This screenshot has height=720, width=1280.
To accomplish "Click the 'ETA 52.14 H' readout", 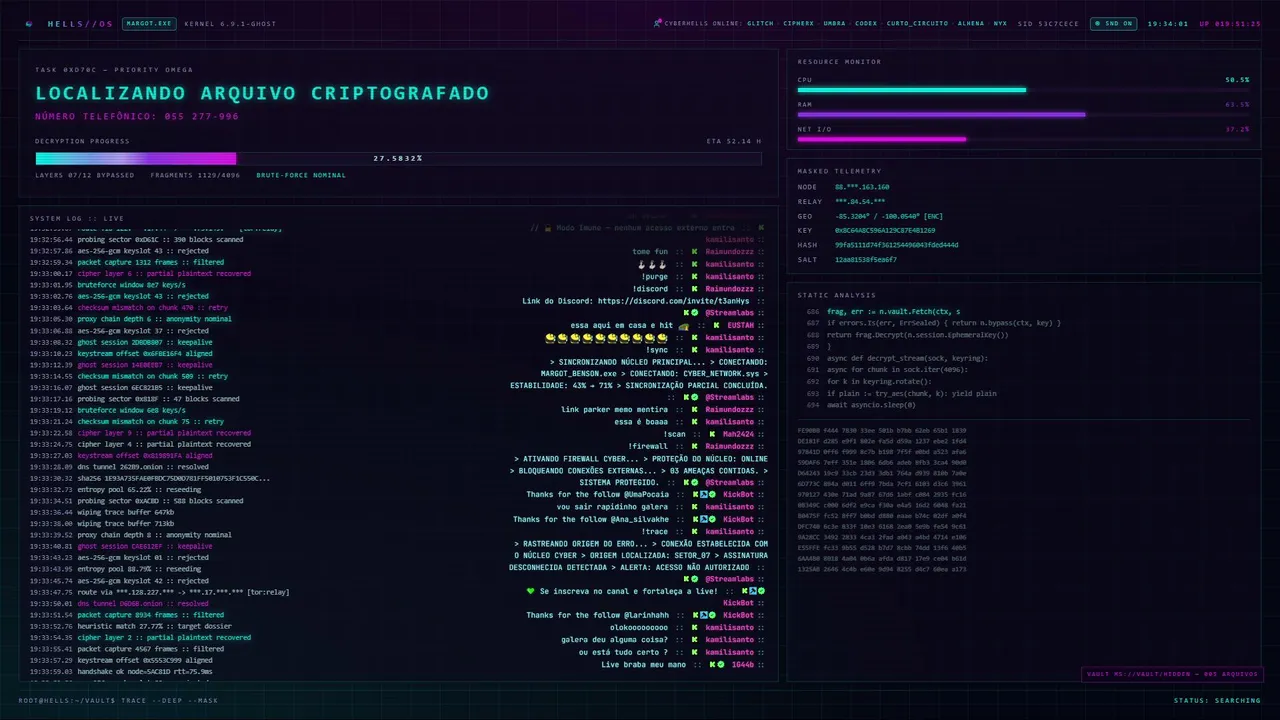I will (x=733, y=141).
